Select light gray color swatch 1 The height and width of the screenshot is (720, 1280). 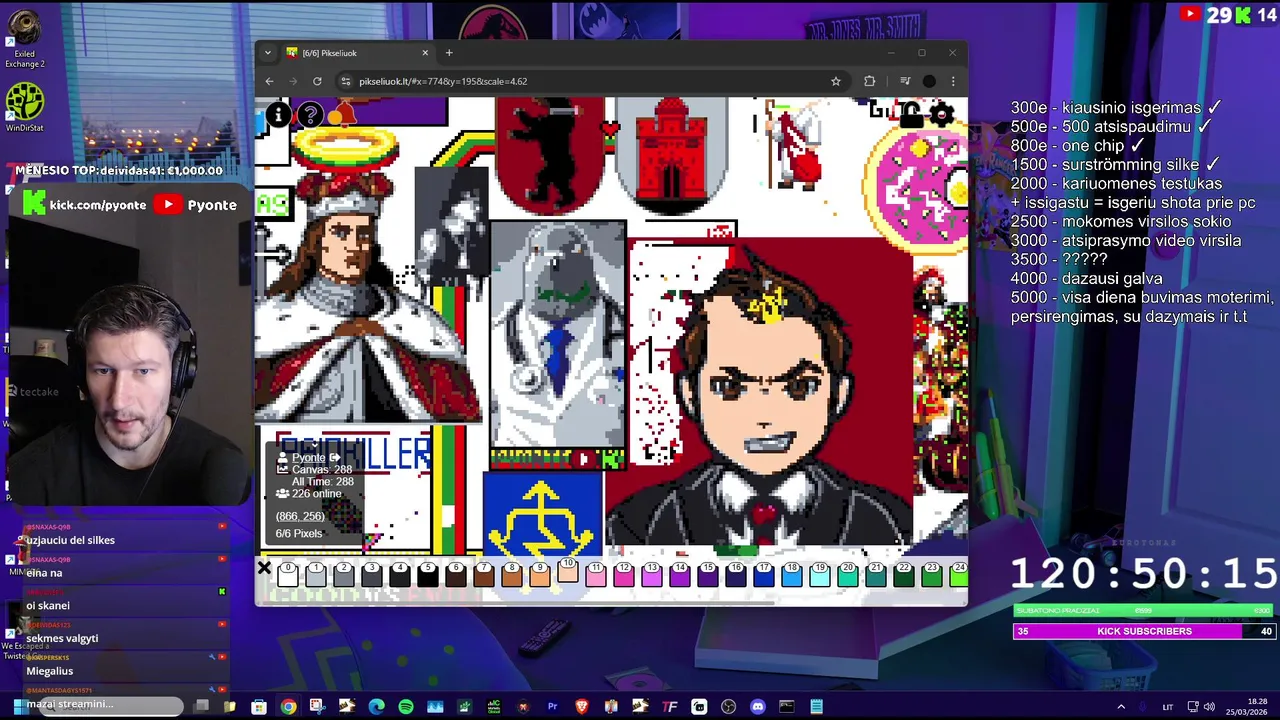coord(316,573)
